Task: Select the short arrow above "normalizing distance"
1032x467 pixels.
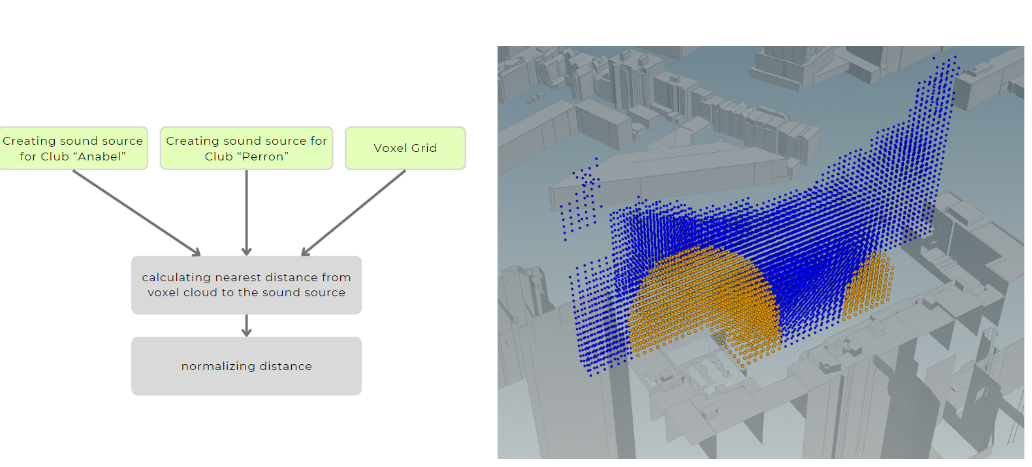Action: 246,326
